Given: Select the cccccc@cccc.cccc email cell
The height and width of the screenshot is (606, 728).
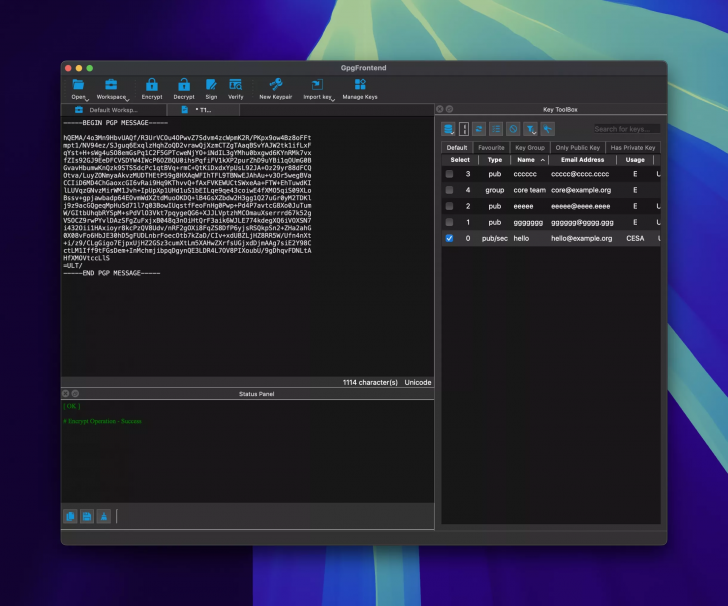Looking at the screenshot, I should pyautogui.click(x=580, y=174).
